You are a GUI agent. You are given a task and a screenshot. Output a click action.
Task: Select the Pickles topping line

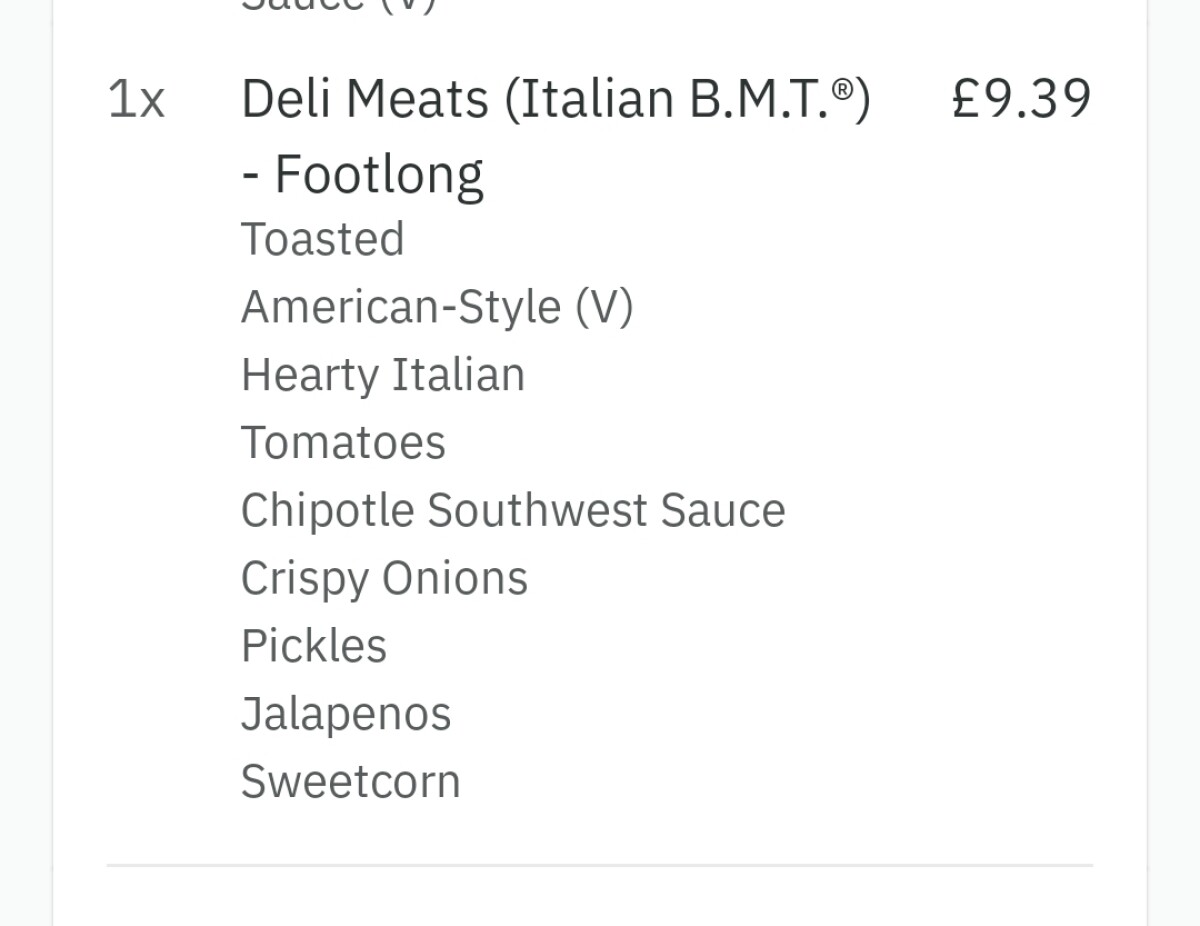pos(314,646)
